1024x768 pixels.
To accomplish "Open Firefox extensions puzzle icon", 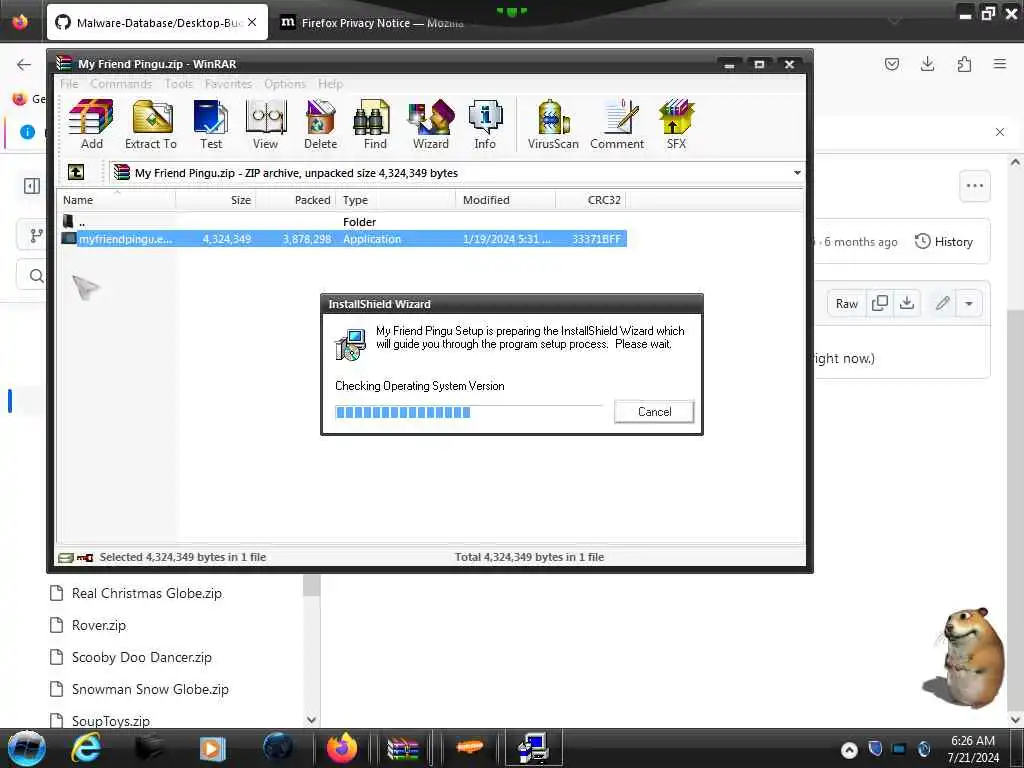I will tap(964, 64).
